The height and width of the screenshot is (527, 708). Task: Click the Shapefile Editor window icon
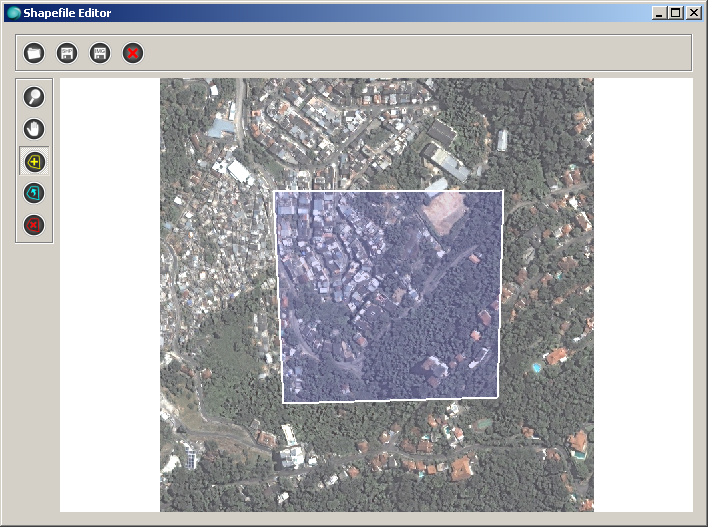click(13, 13)
